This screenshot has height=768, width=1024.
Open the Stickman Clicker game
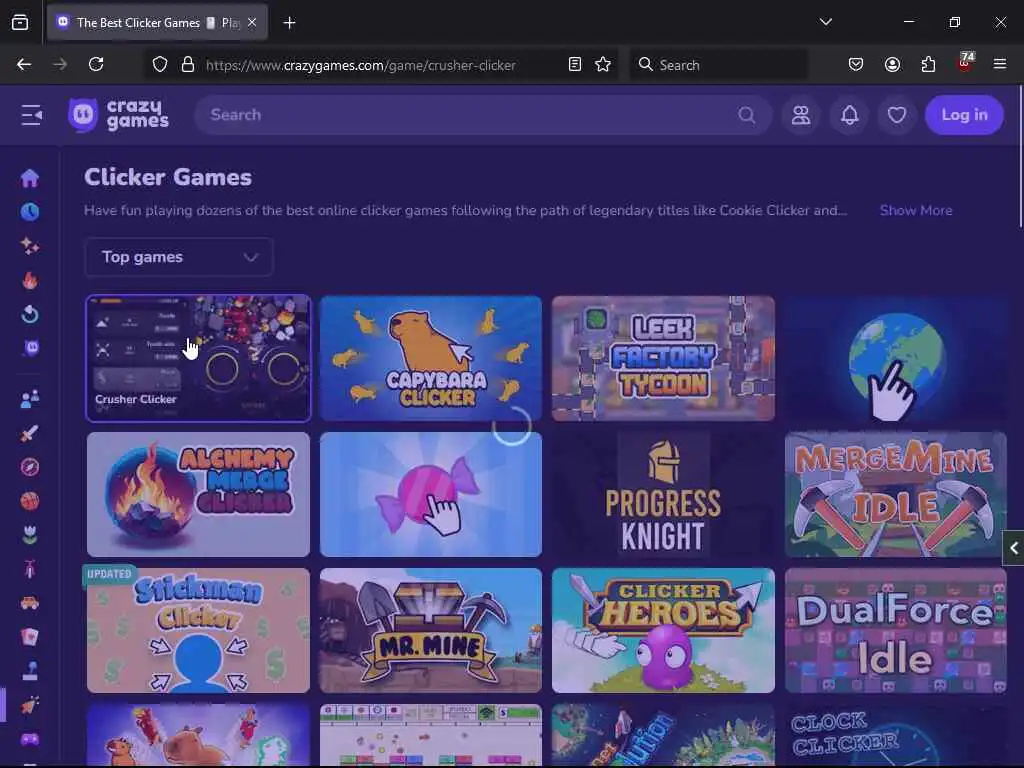198,630
